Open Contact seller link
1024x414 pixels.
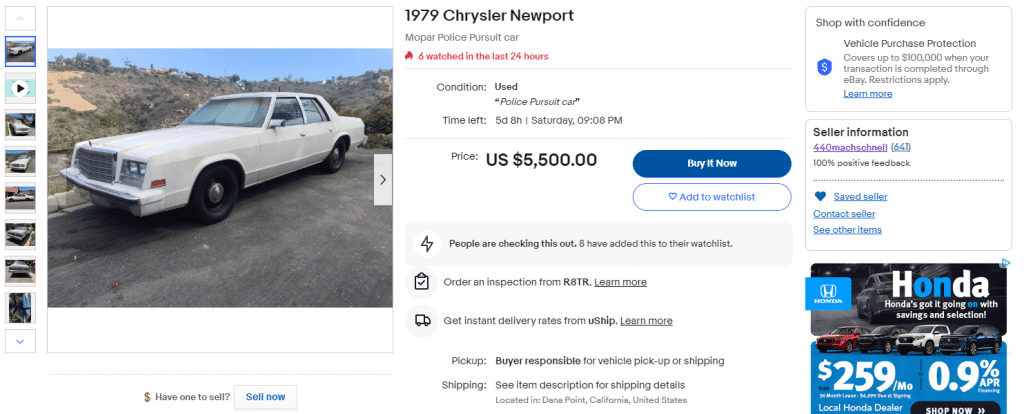click(843, 214)
